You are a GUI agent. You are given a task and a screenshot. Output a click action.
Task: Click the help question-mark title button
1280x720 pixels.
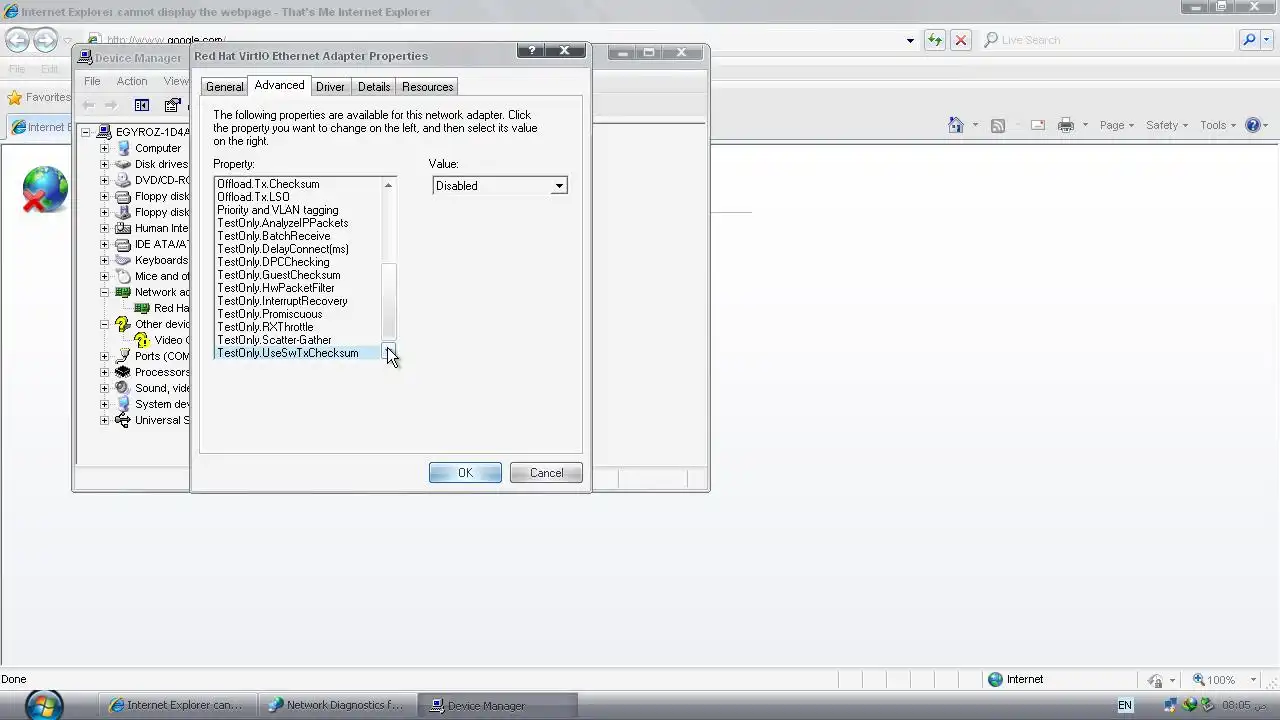(531, 51)
